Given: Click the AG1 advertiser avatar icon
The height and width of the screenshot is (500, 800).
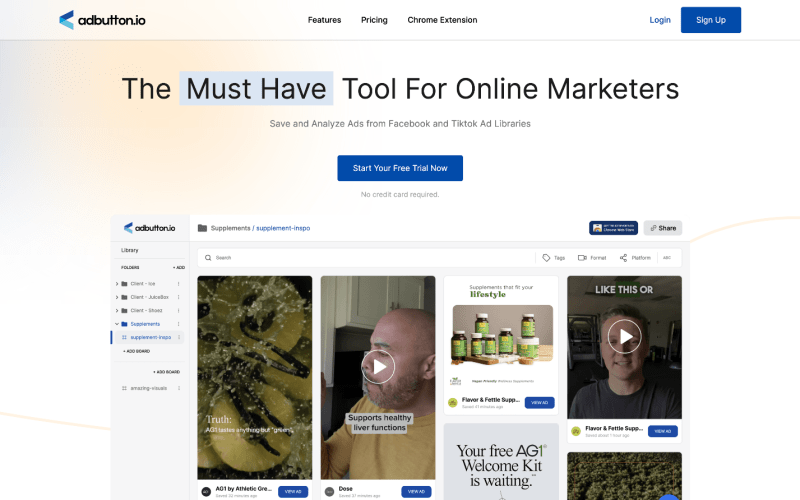Looking at the screenshot, I should point(206,492).
